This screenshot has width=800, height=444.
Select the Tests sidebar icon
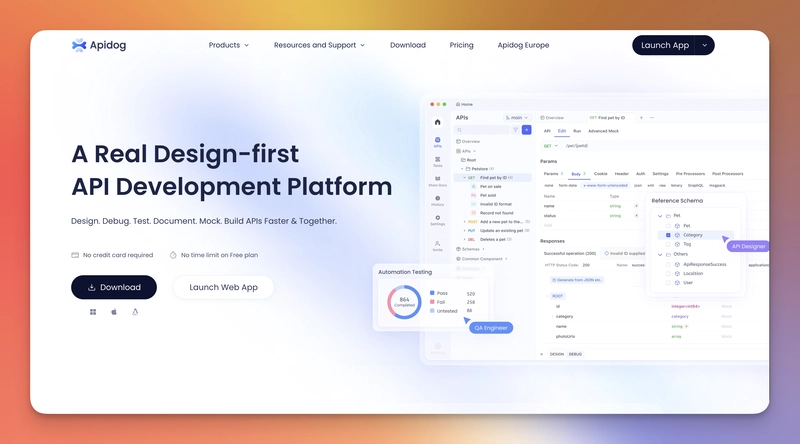coord(437,162)
